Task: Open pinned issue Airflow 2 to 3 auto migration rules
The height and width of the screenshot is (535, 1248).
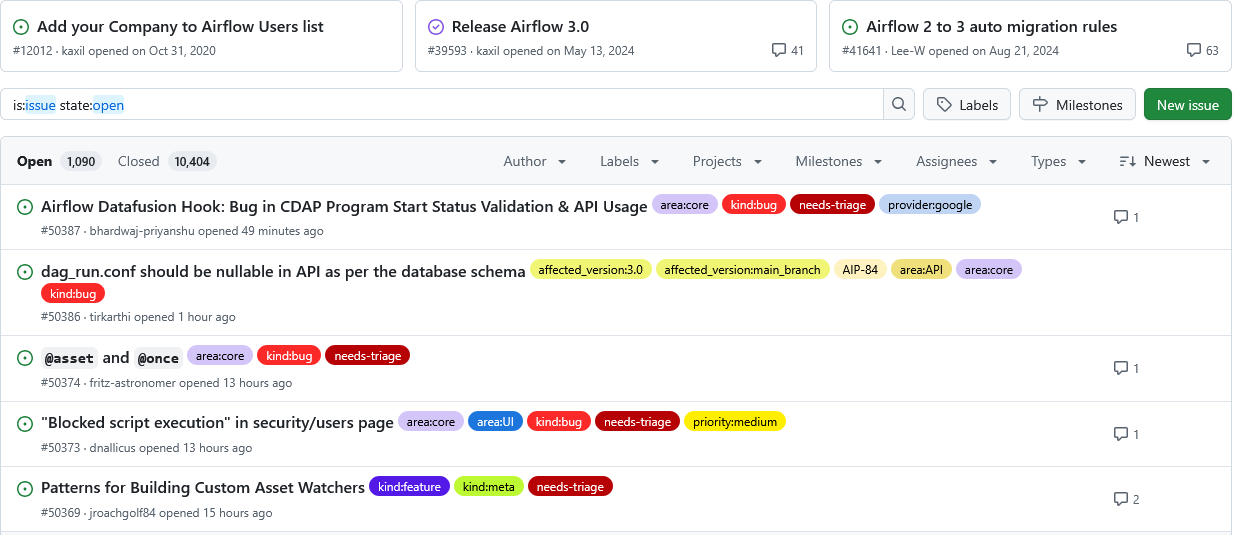Action: [x=992, y=27]
